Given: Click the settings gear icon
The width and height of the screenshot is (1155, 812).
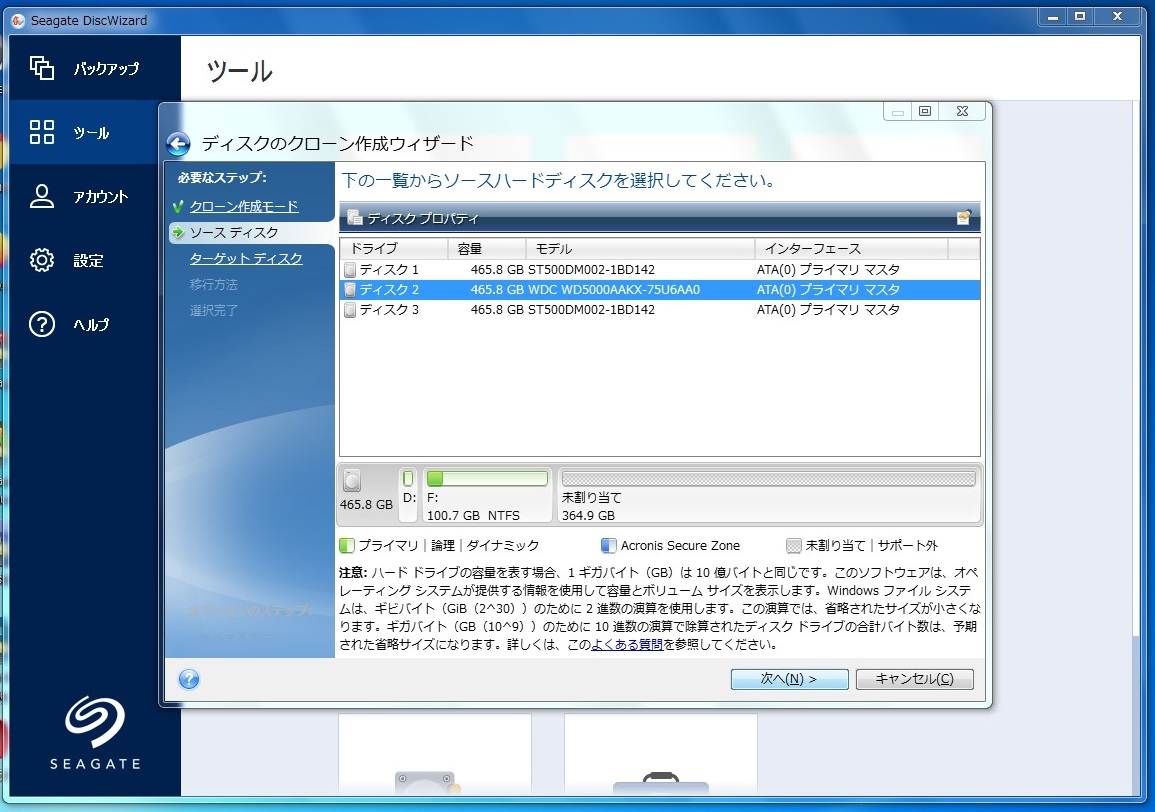Looking at the screenshot, I should click(x=42, y=260).
